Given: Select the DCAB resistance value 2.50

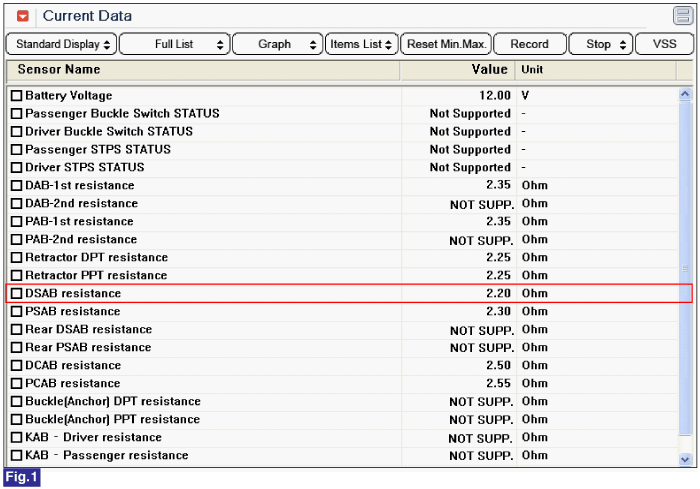Looking at the screenshot, I should click(498, 365).
